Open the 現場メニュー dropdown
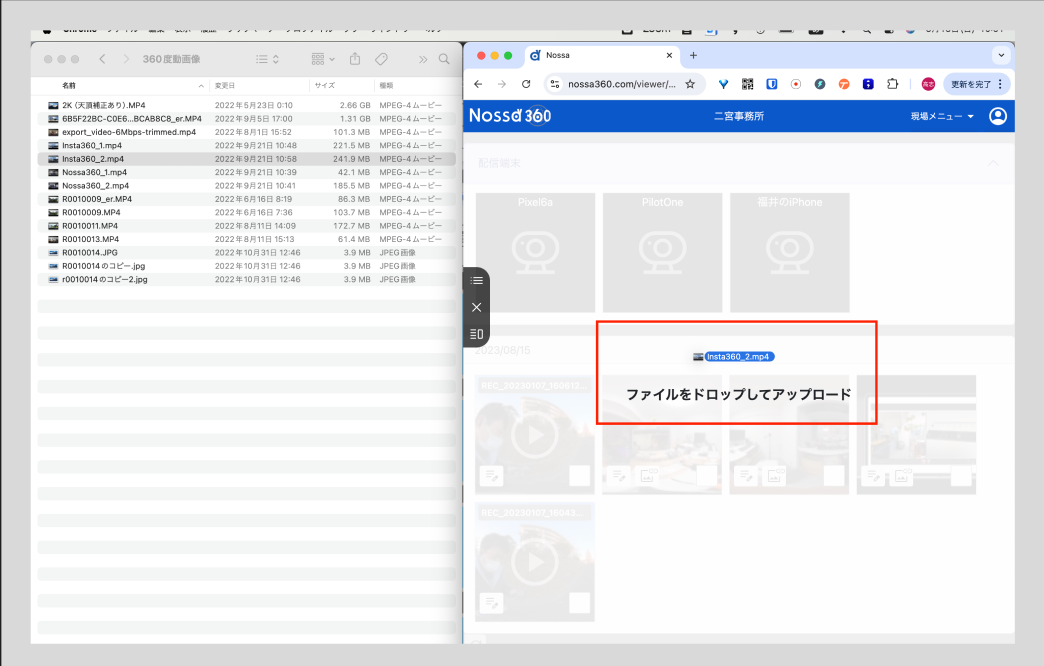The height and width of the screenshot is (666, 1044). (x=941, y=116)
